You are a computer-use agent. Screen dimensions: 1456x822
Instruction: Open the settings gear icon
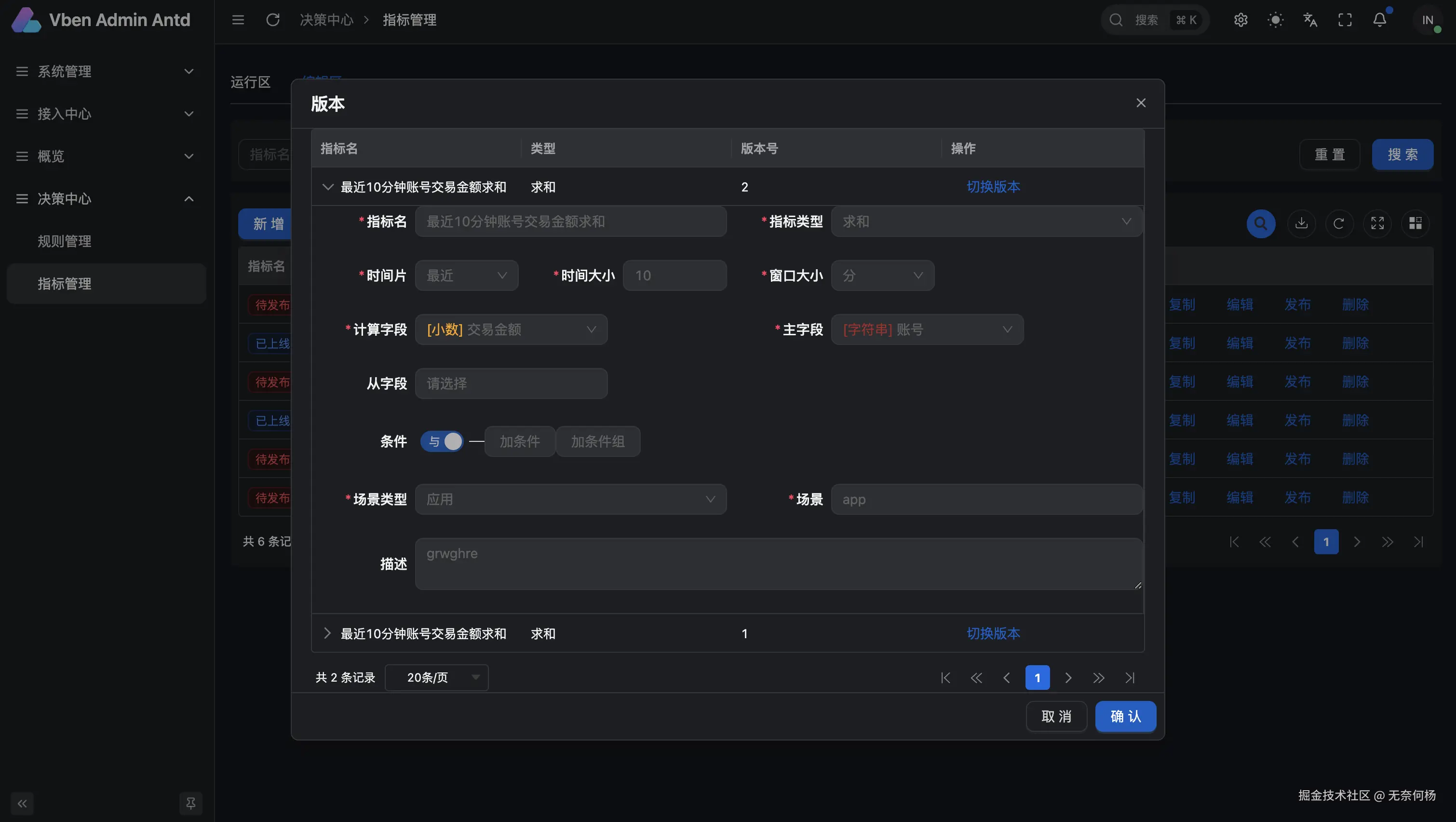[x=1240, y=20]
